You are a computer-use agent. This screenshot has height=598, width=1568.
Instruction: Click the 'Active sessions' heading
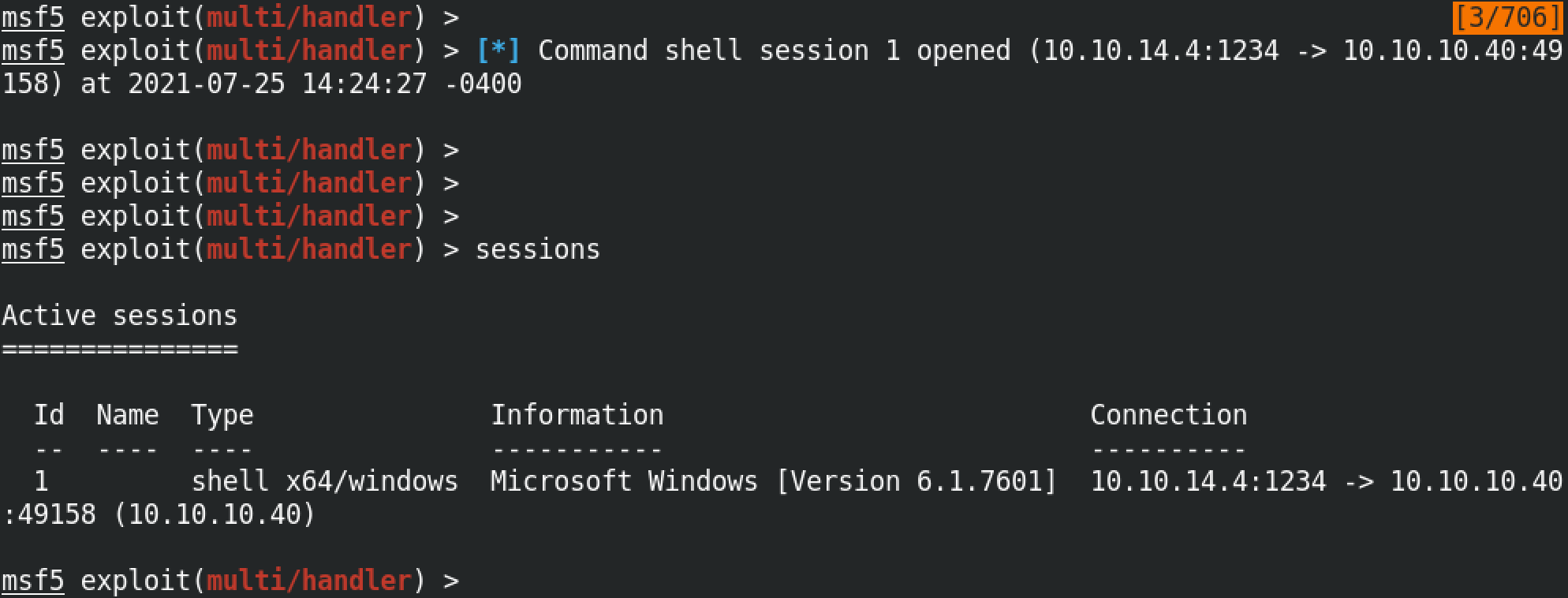click(x=119, y=316)
